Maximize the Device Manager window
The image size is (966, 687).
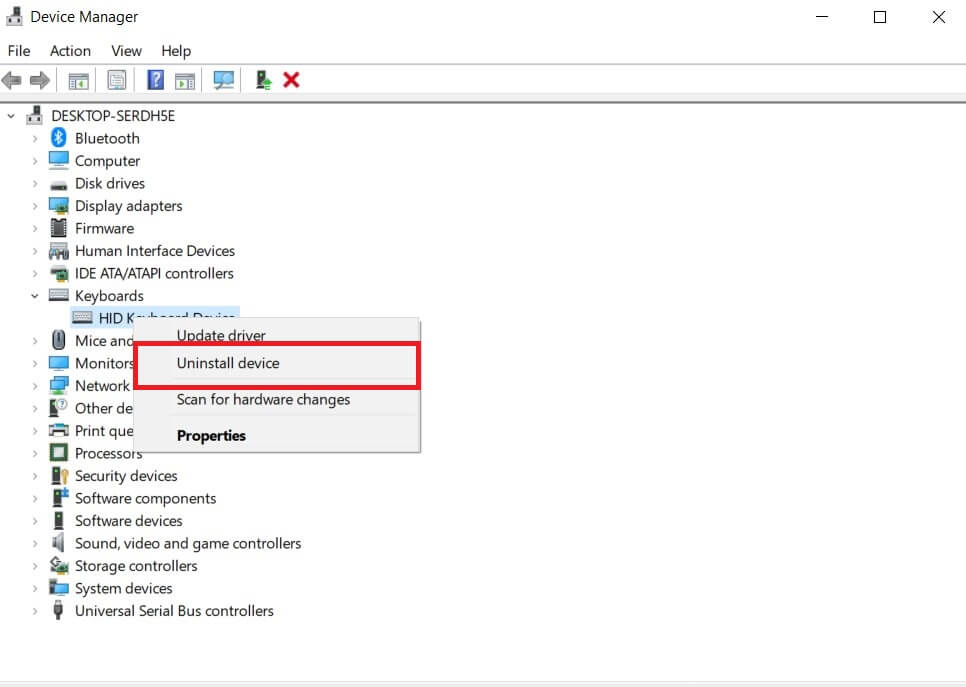880,17
